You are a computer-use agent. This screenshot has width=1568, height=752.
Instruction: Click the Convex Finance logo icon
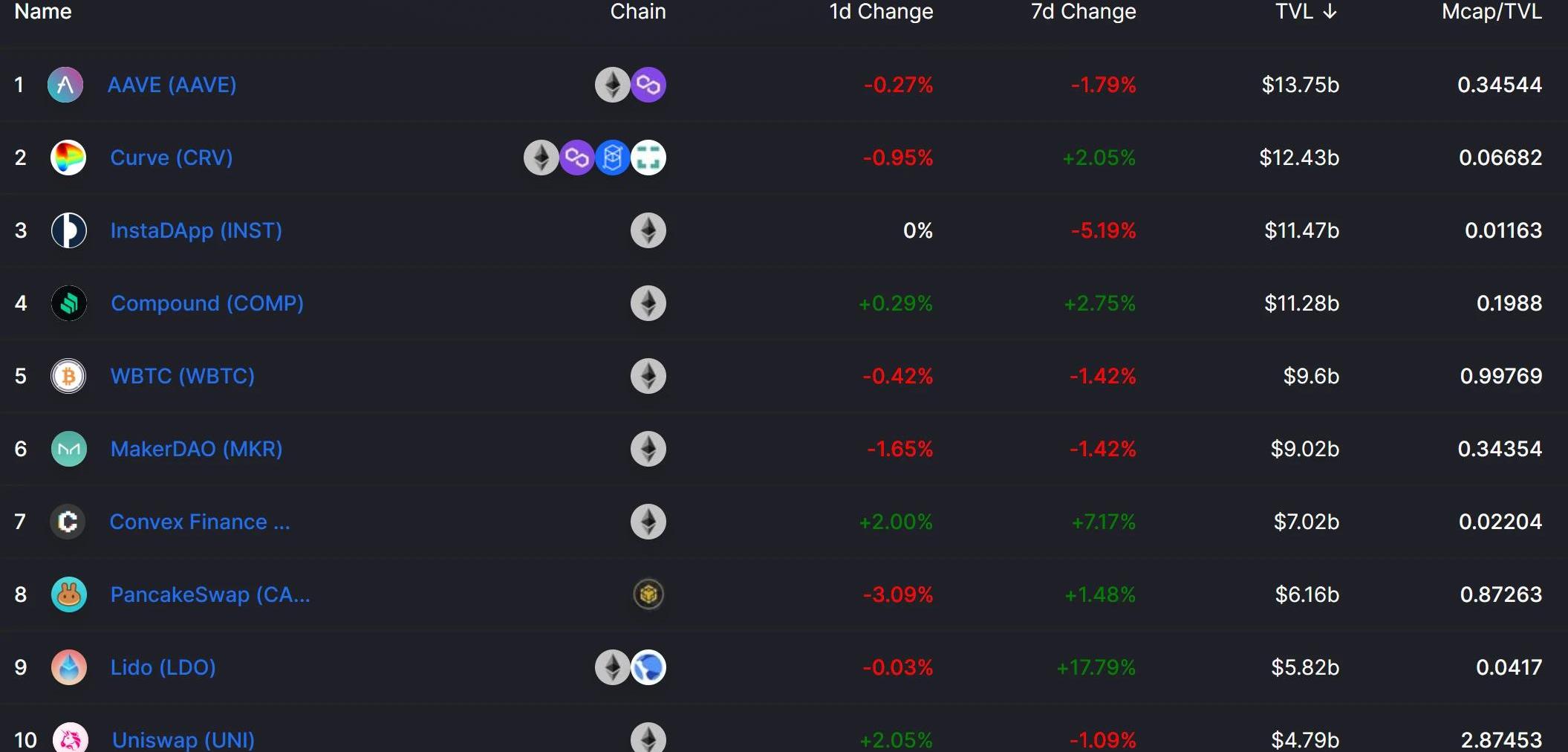point(68,522)
